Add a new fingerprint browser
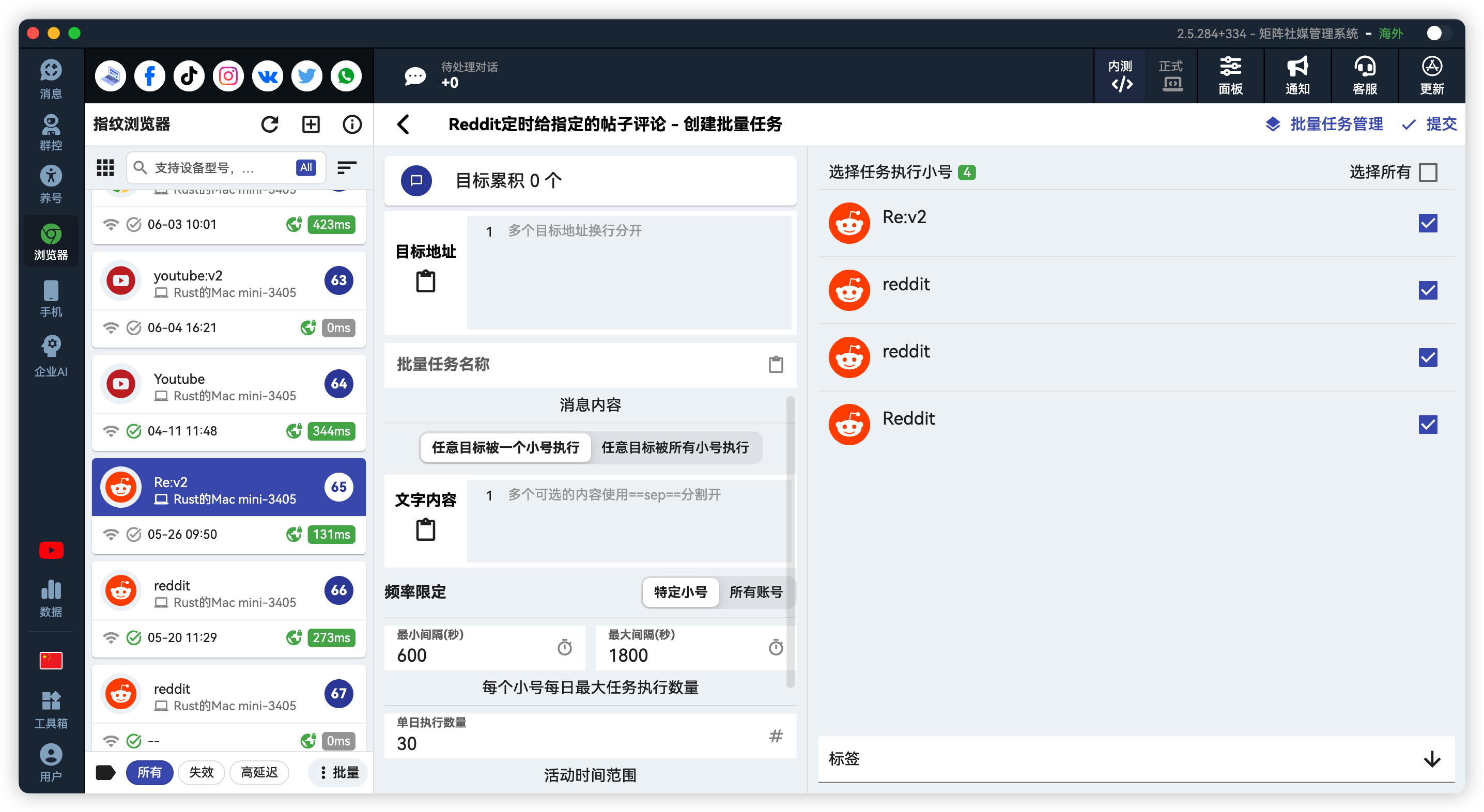The image size is (1484, 812). (311, 124)
